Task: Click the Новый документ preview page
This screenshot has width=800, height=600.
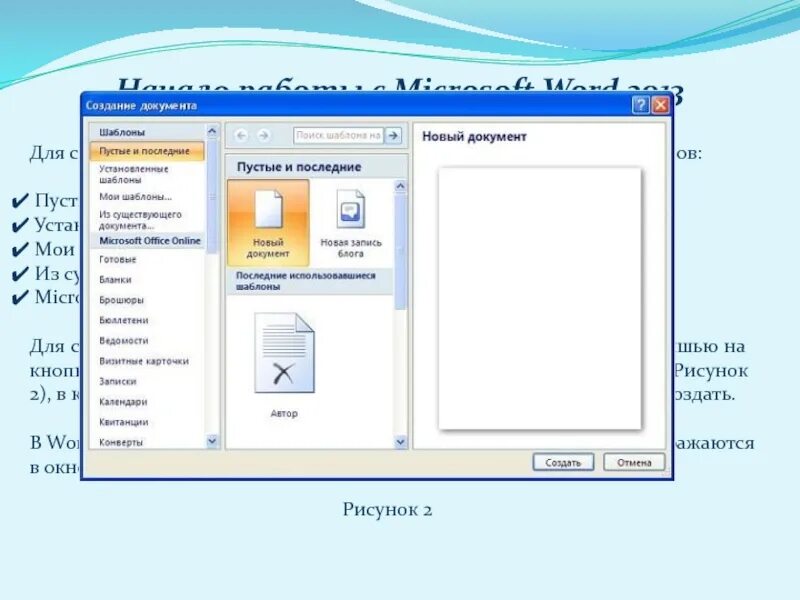Action: click(540, 298)
